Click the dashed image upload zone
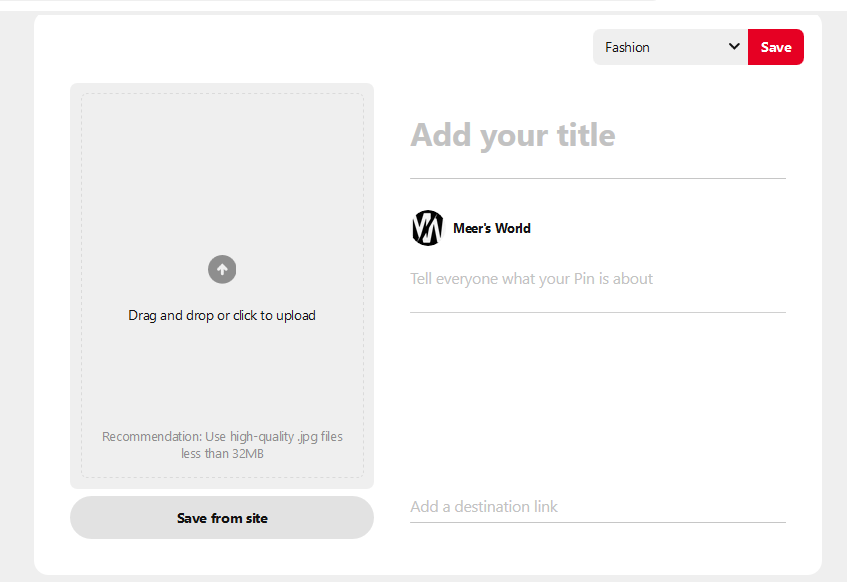 tap(222, 285)
